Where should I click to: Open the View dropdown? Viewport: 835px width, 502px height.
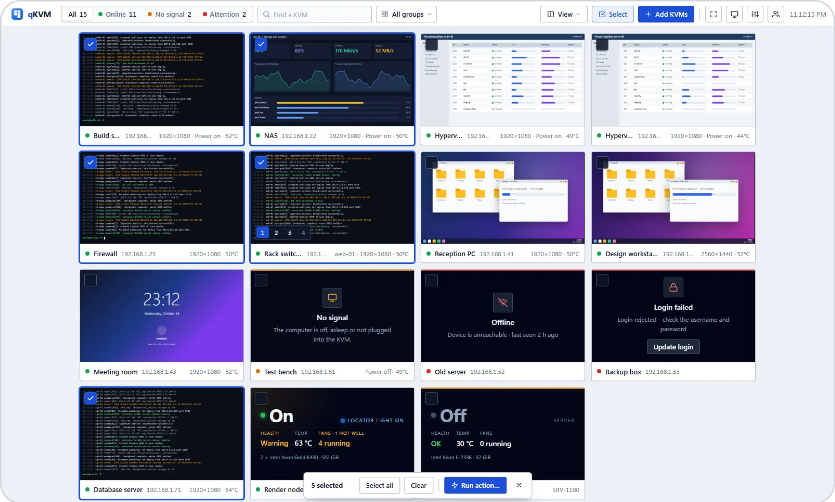point(564,14)
